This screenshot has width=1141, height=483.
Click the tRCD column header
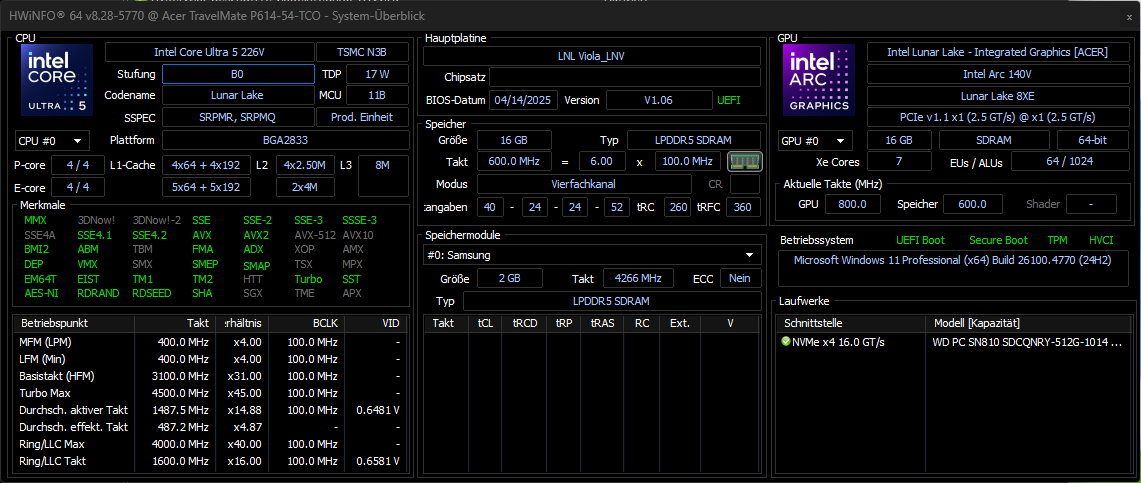click(525, 323)
